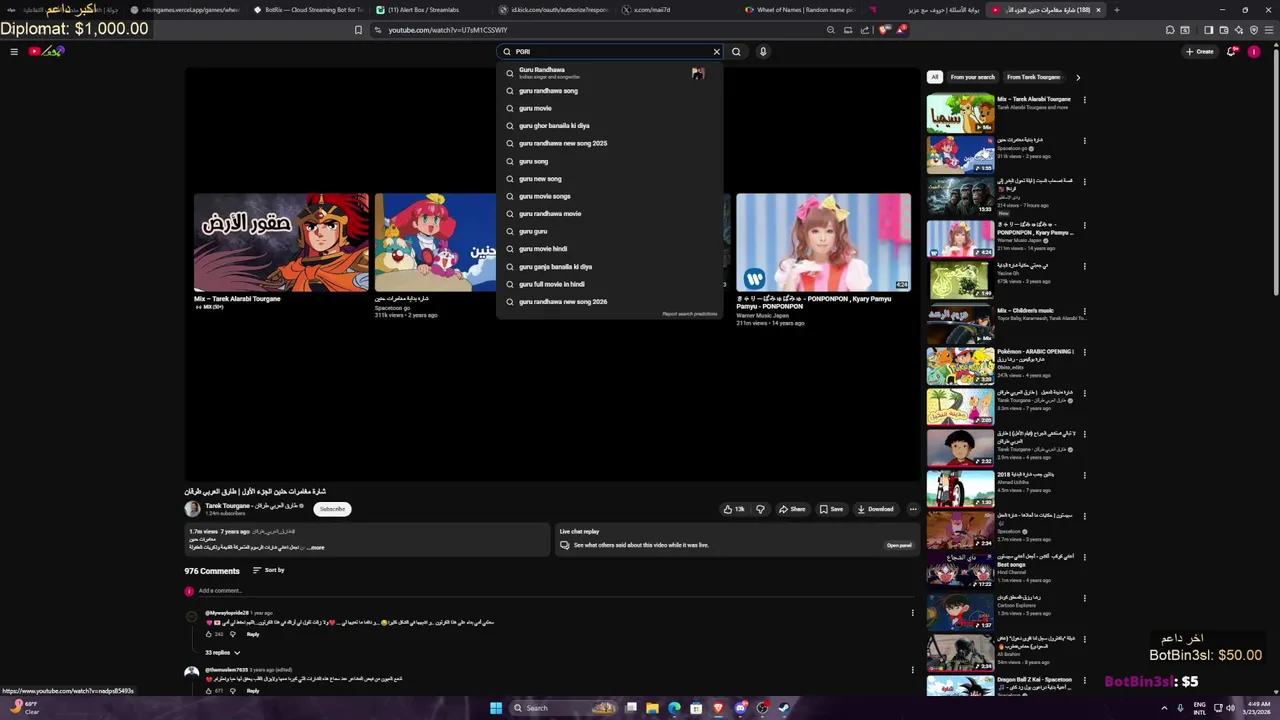Click the Share button
This screenshot has height=720, width=1280.
(792, 509)
